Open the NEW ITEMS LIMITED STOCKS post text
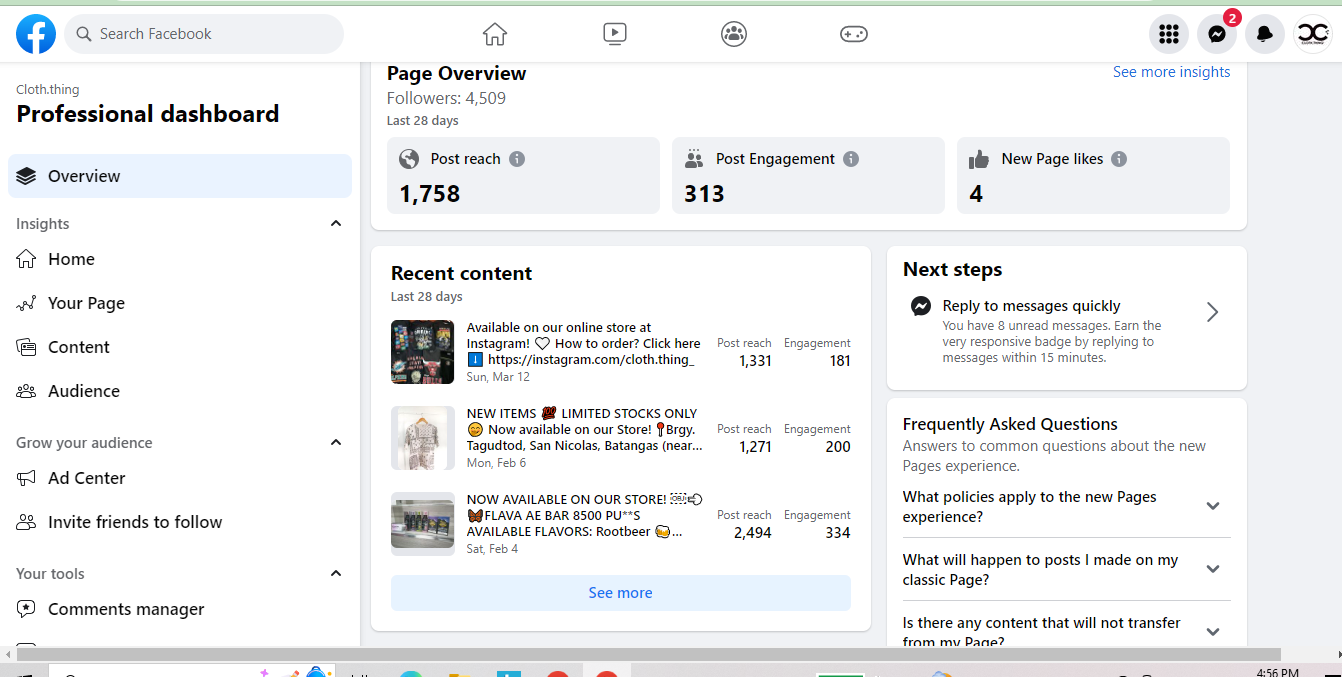Screen dimensions: 1342x677 click(584, 429)
